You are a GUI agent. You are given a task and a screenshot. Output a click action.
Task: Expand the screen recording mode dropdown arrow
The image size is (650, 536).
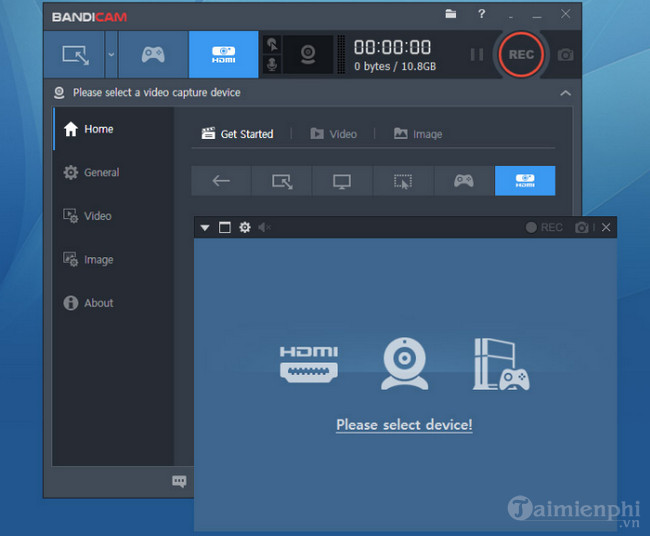111,55
